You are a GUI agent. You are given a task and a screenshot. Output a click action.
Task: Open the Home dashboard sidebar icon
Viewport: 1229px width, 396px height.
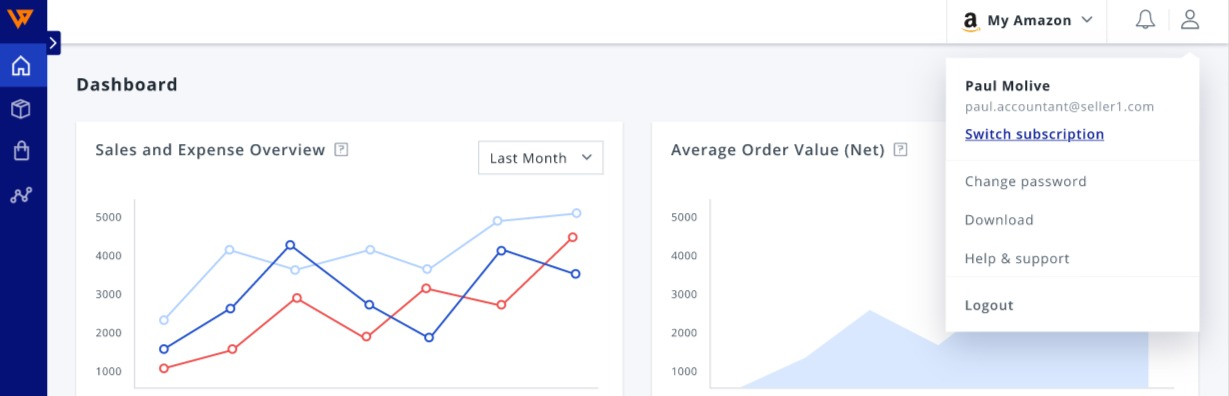pyautogui.click(x=21, y=67)
